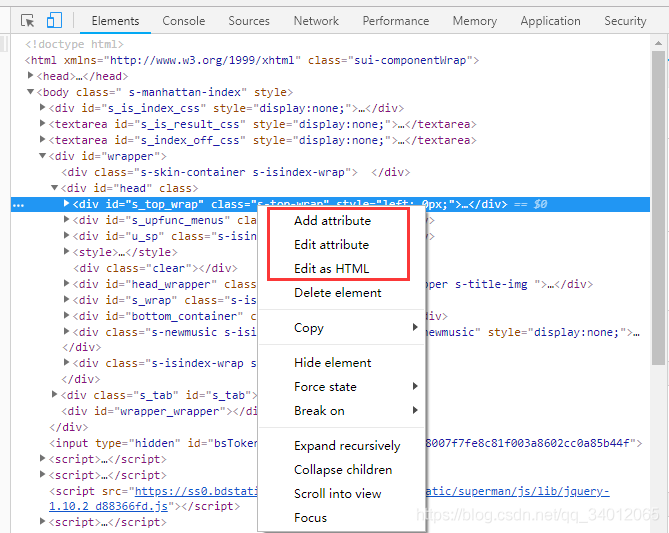Image resolution: width=669 pixels, height=533 pixels.
Task: Click the scrollbar up arrow in Elements panel
Action: [x=658, y=43]
